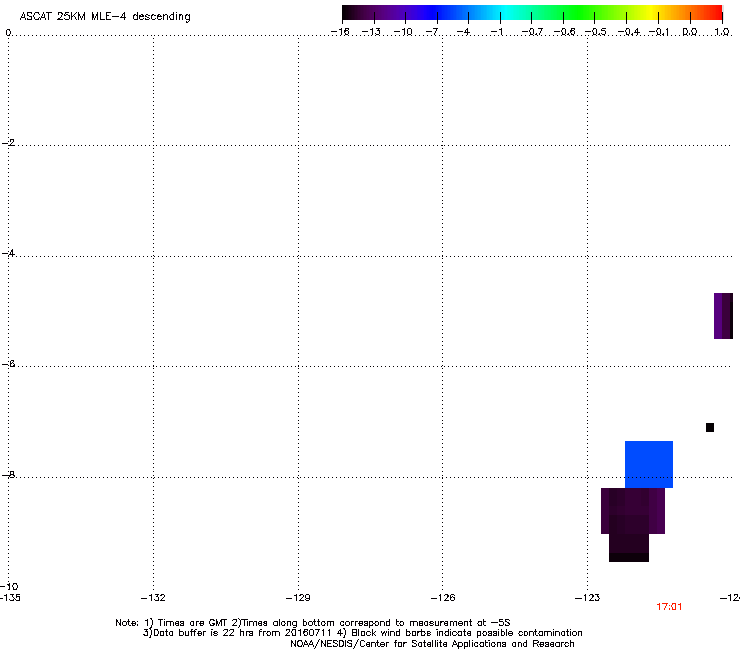Image resolution: width=740 pixels, height=650 pixels.
Task: Click latitude axis label -2
Action: 8,143
